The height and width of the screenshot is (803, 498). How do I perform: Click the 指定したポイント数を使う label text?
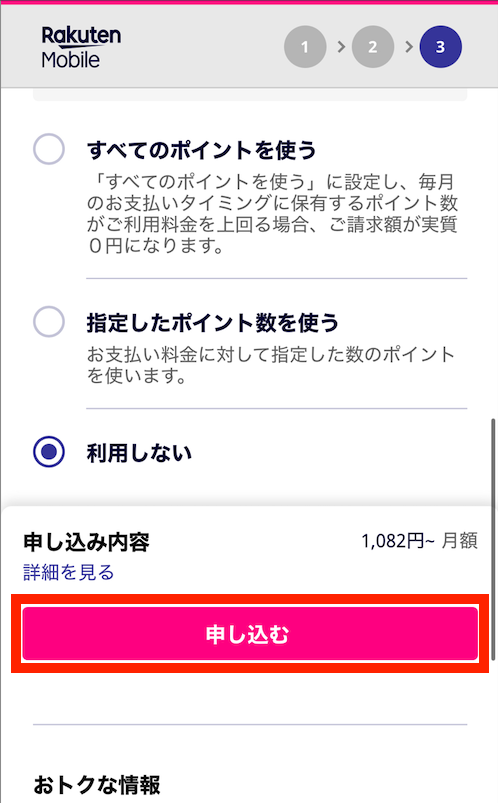coord(213,323)
